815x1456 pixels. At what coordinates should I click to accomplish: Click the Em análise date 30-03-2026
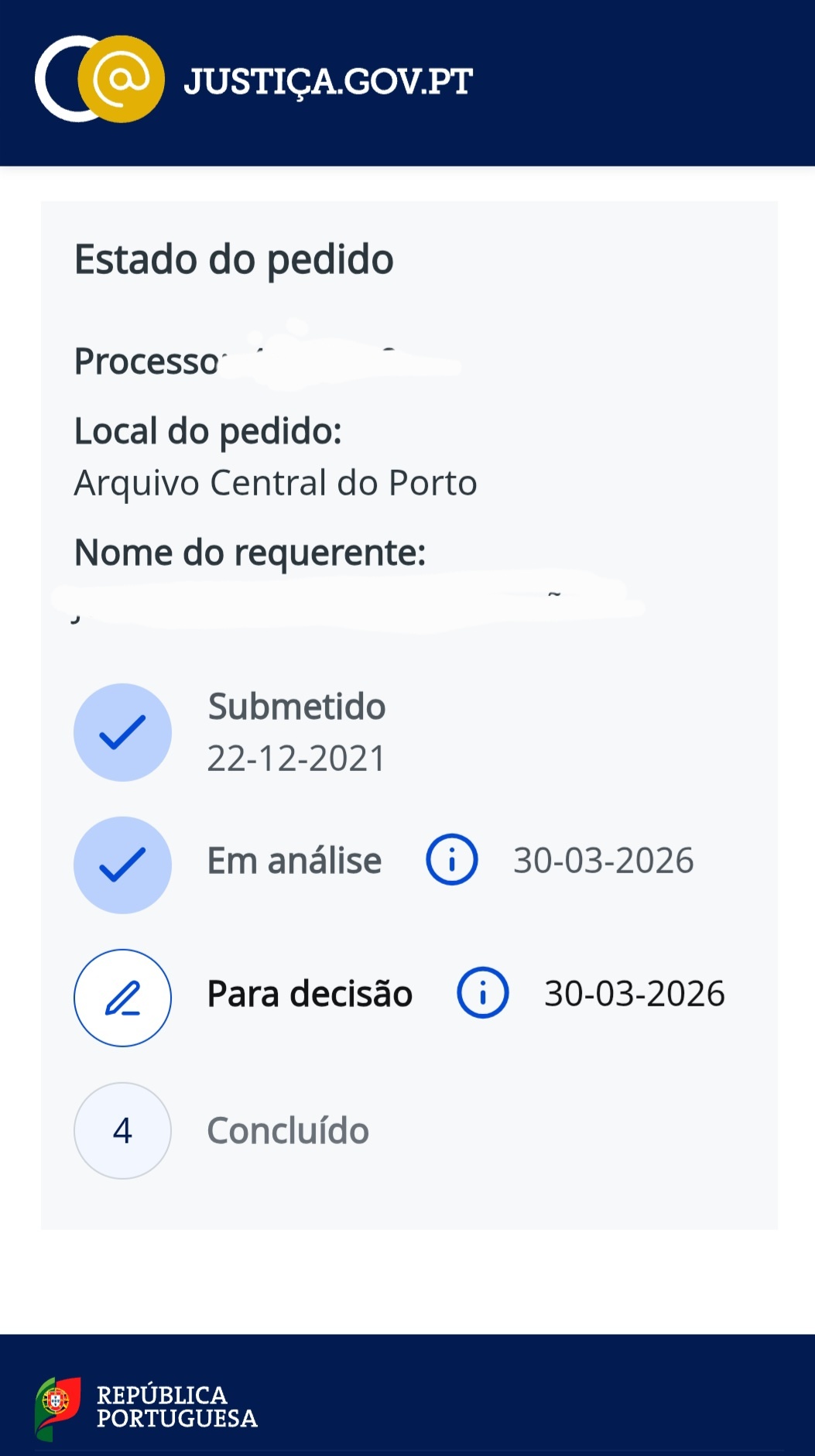pos(604,860)
